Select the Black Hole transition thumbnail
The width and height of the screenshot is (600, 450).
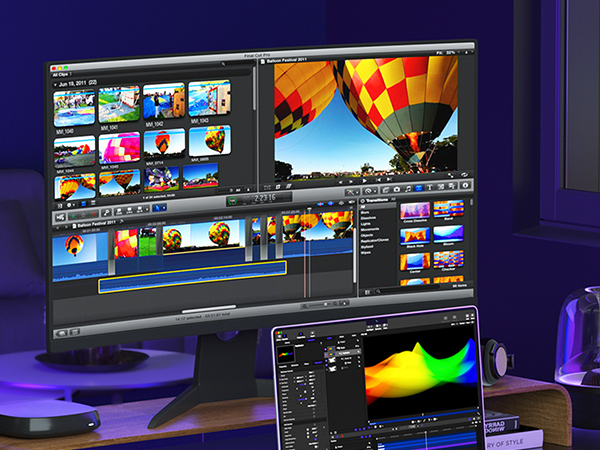pyautogui.click(x=414, y=238)
